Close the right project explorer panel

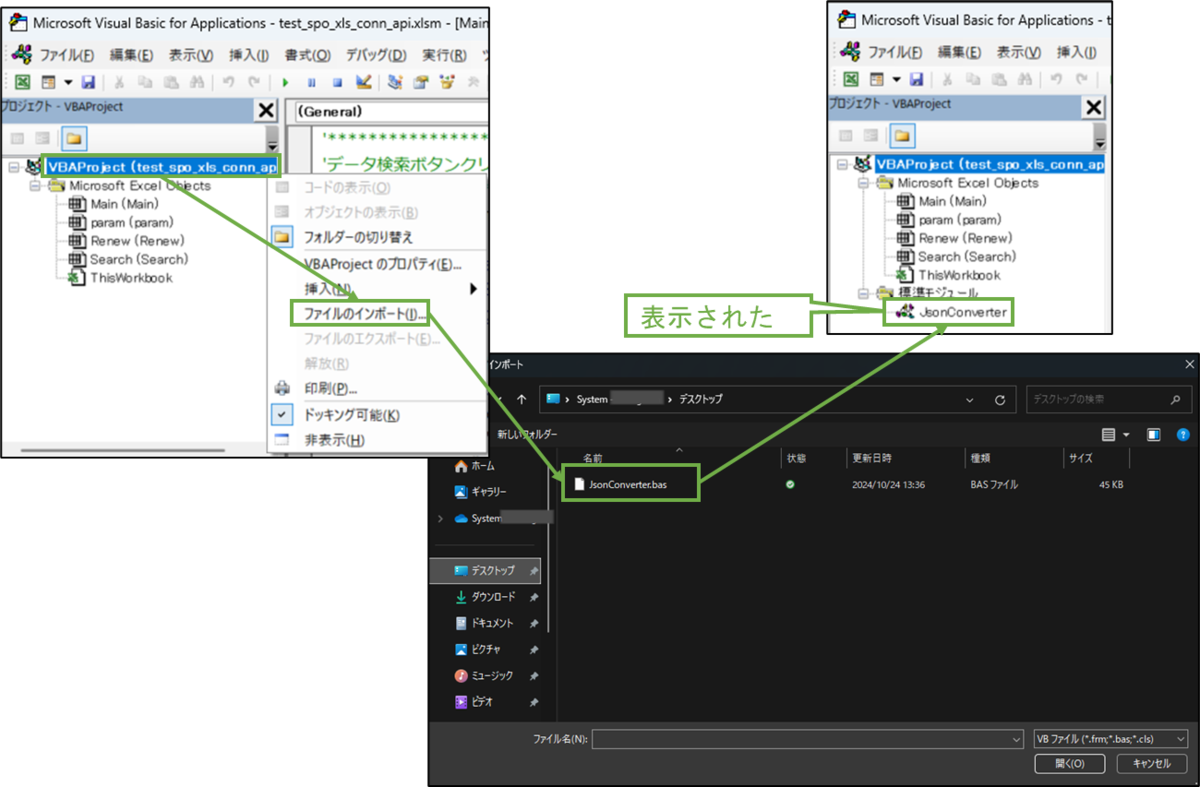(1095, 107)
